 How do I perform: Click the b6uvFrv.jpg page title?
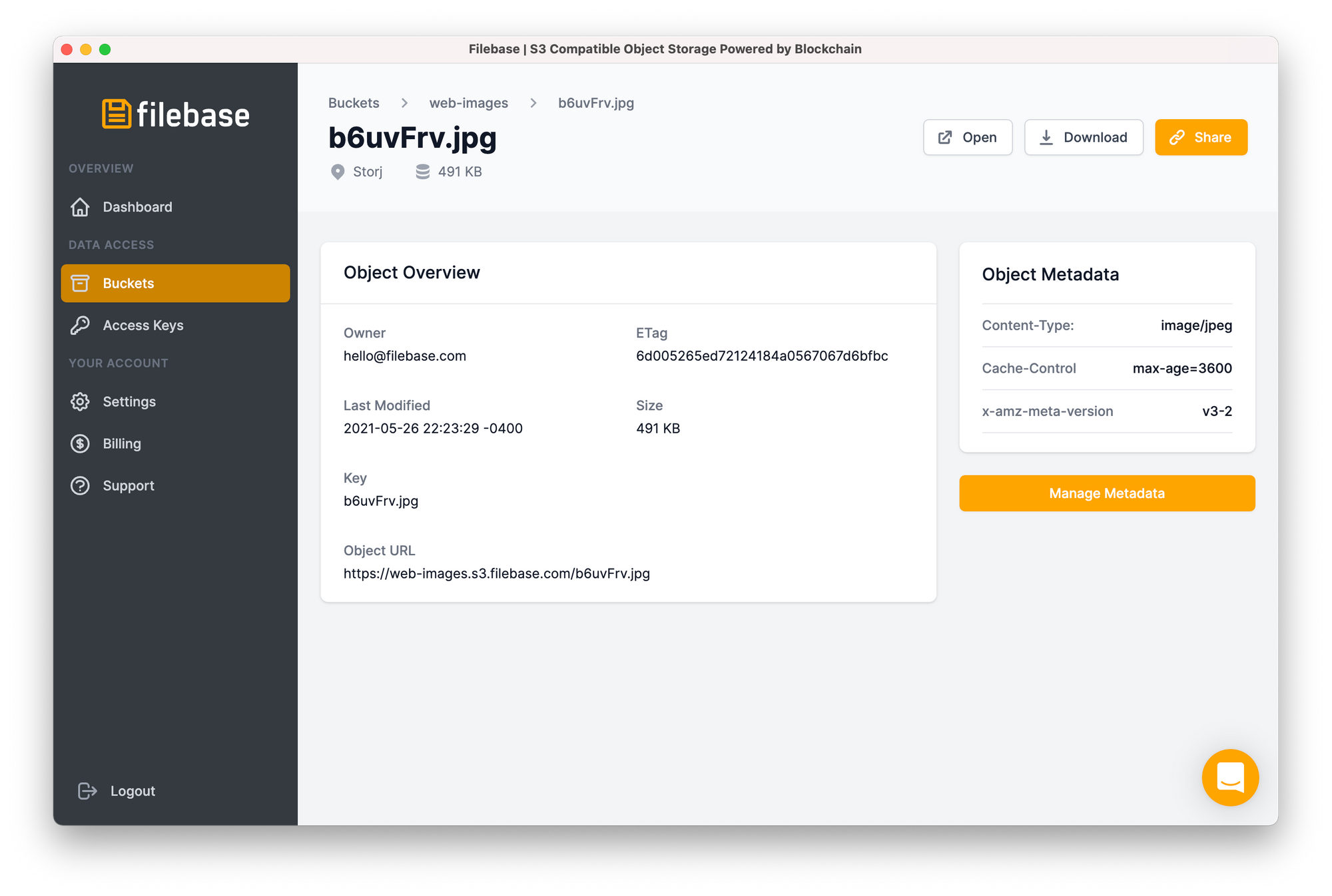pyautogui.click(x=412, y=138)
